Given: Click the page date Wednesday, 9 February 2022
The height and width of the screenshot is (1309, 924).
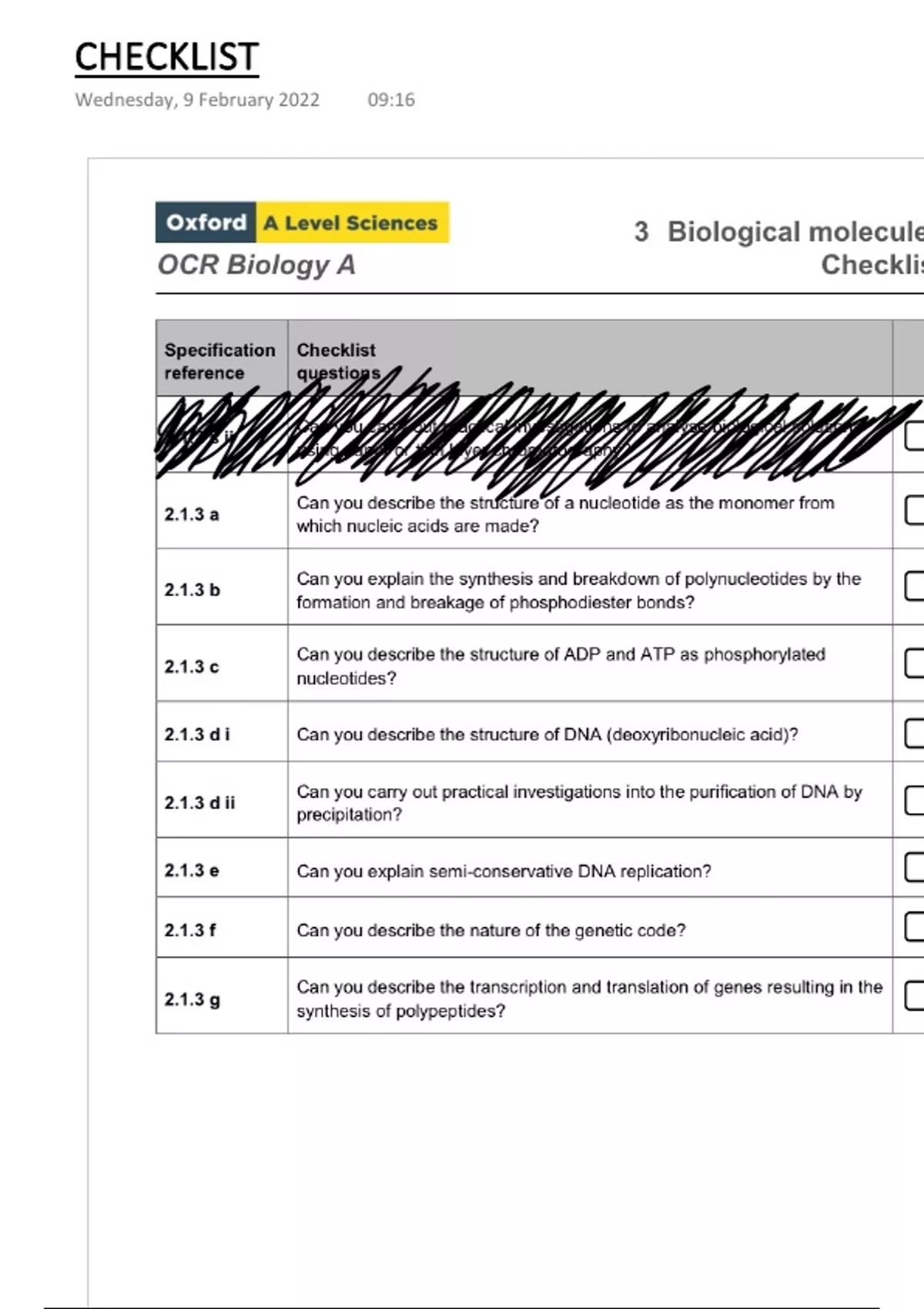Looking at the screenshot, I should click(x=197, y=100).
